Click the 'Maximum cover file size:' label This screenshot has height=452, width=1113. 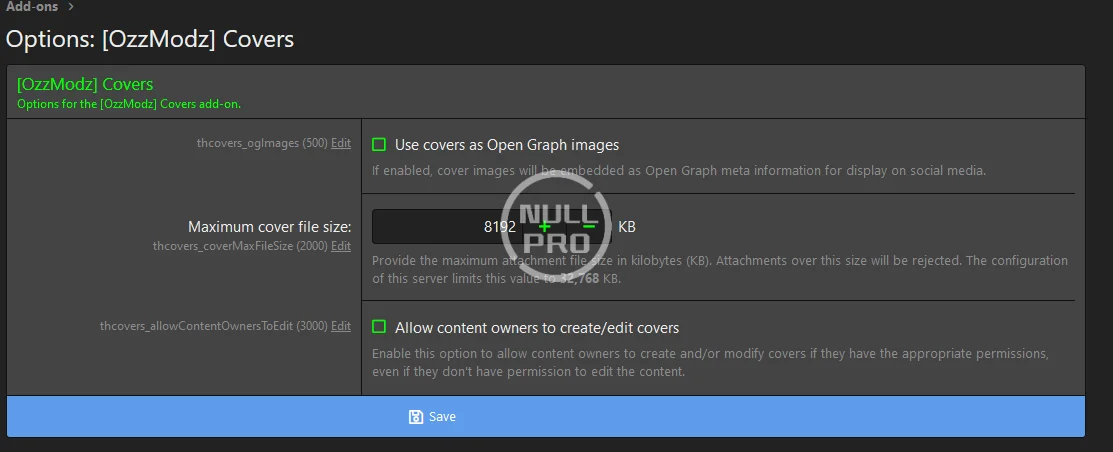point(269,227)
